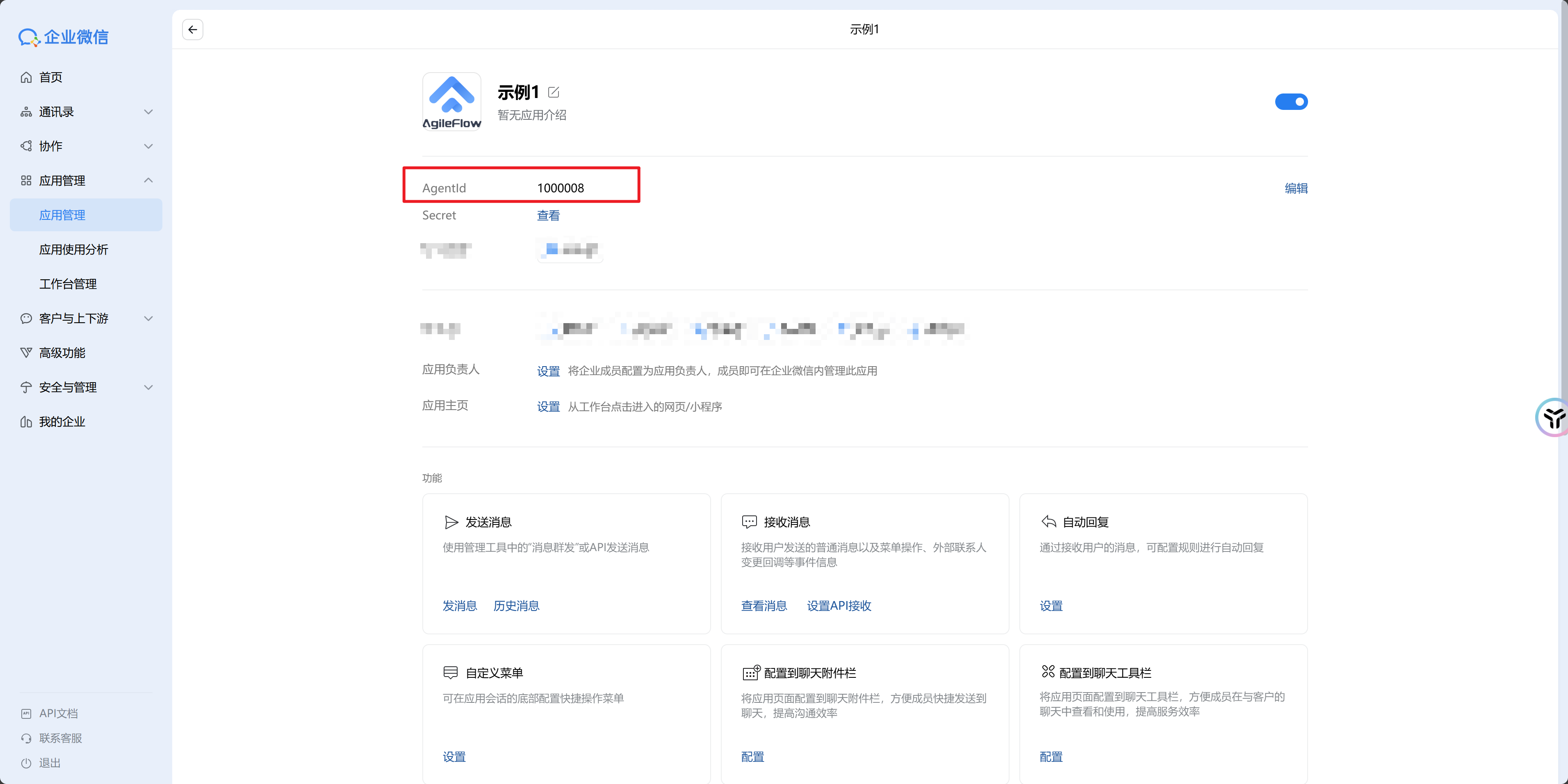Open the 首页 home menu item
This screenshot has width=1568, height=784.
(50, 77)
